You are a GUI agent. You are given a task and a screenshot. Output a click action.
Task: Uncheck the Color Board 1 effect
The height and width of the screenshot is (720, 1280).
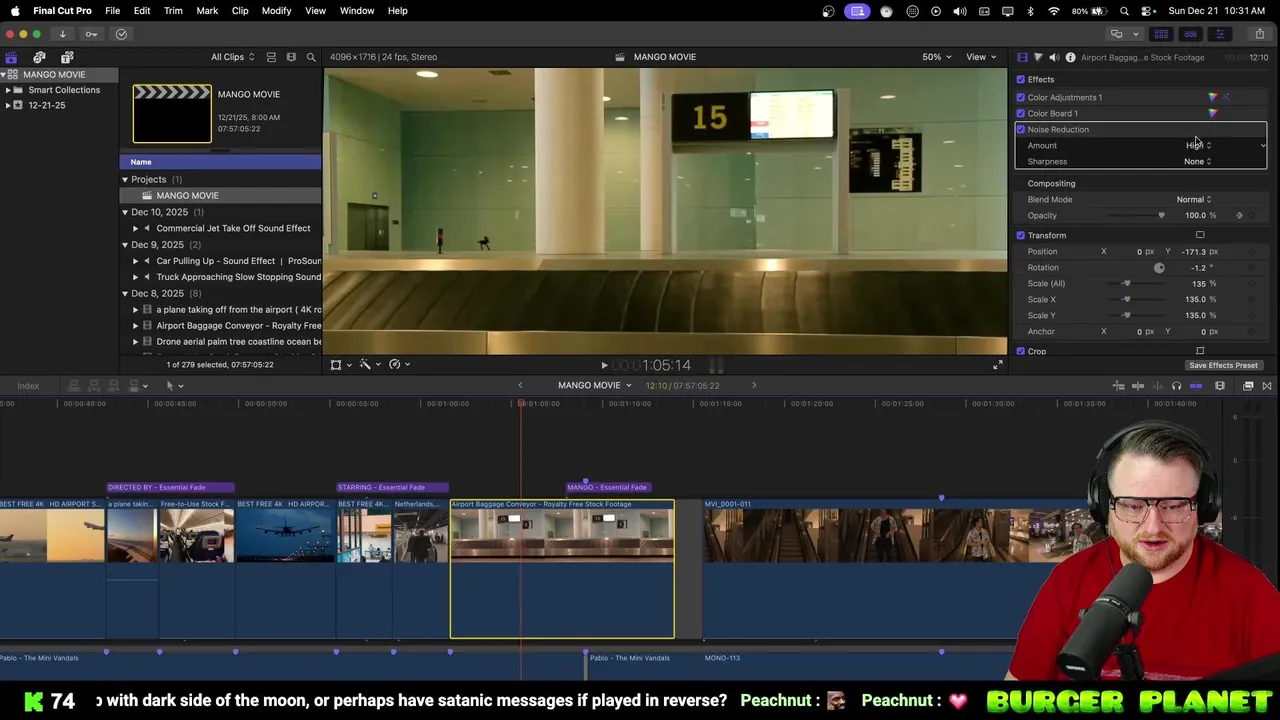click(1021, 113)
